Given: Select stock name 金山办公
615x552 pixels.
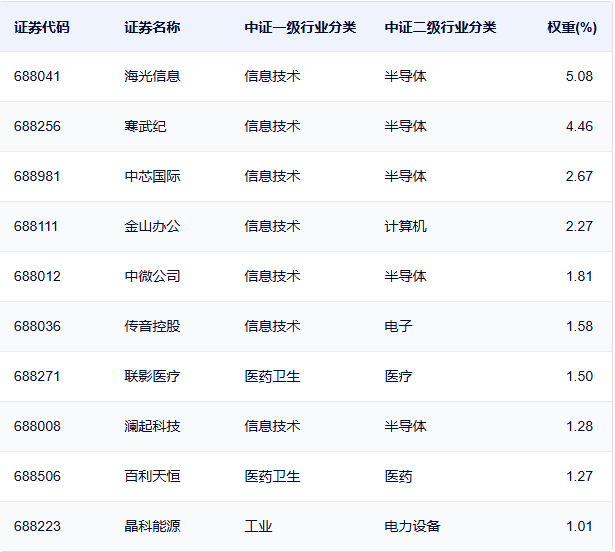Looking at the screenshot, I should pyautogui.click(x=152, y=226).
